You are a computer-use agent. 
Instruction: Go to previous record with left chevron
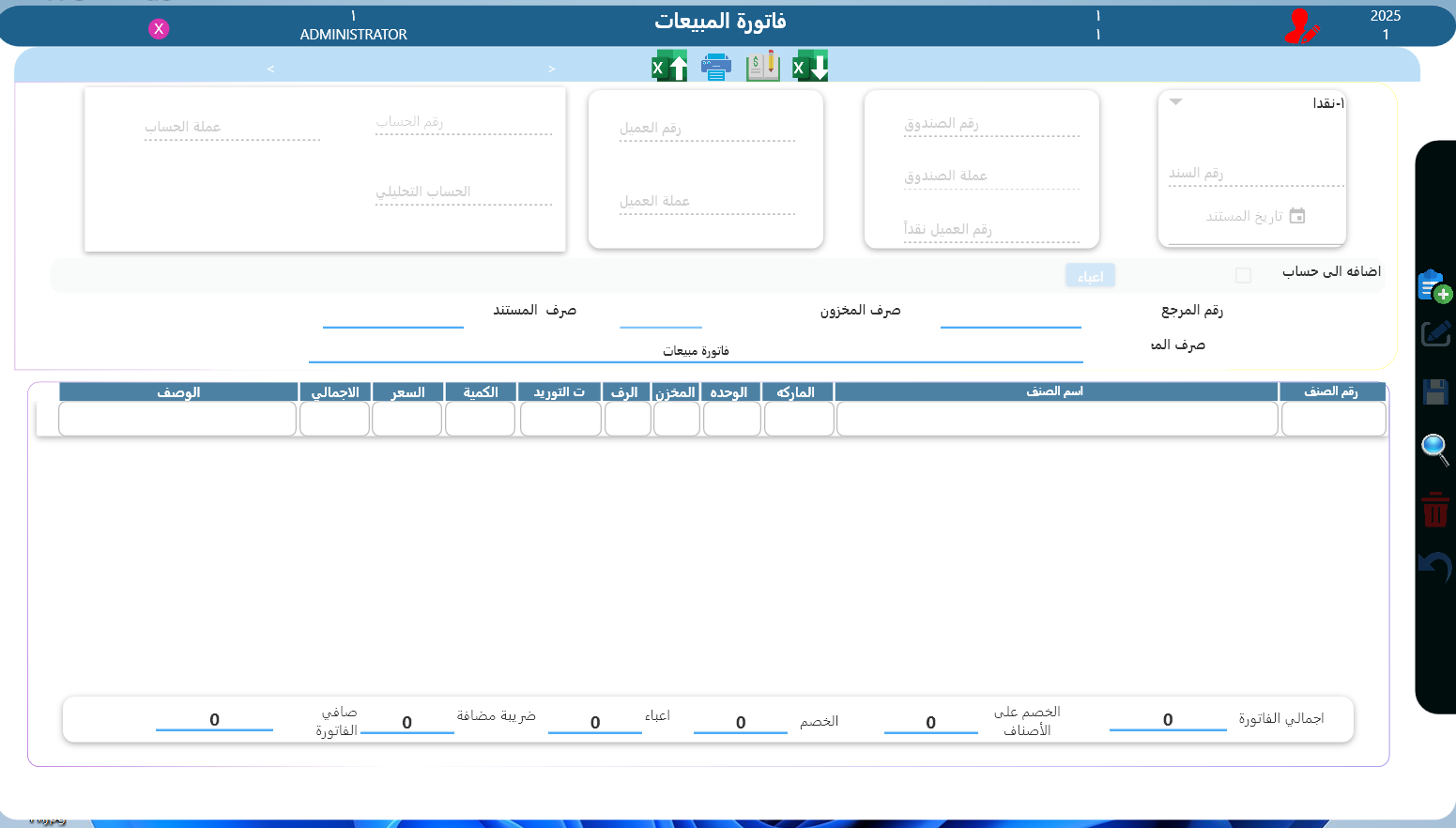pos(270,69)
